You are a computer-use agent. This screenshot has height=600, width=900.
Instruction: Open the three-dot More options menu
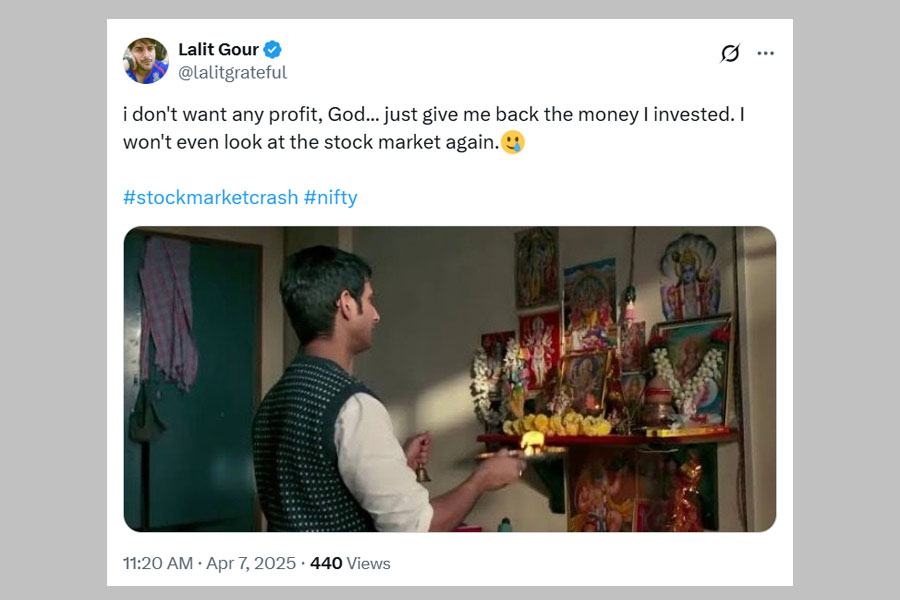[x=766, y=54]
